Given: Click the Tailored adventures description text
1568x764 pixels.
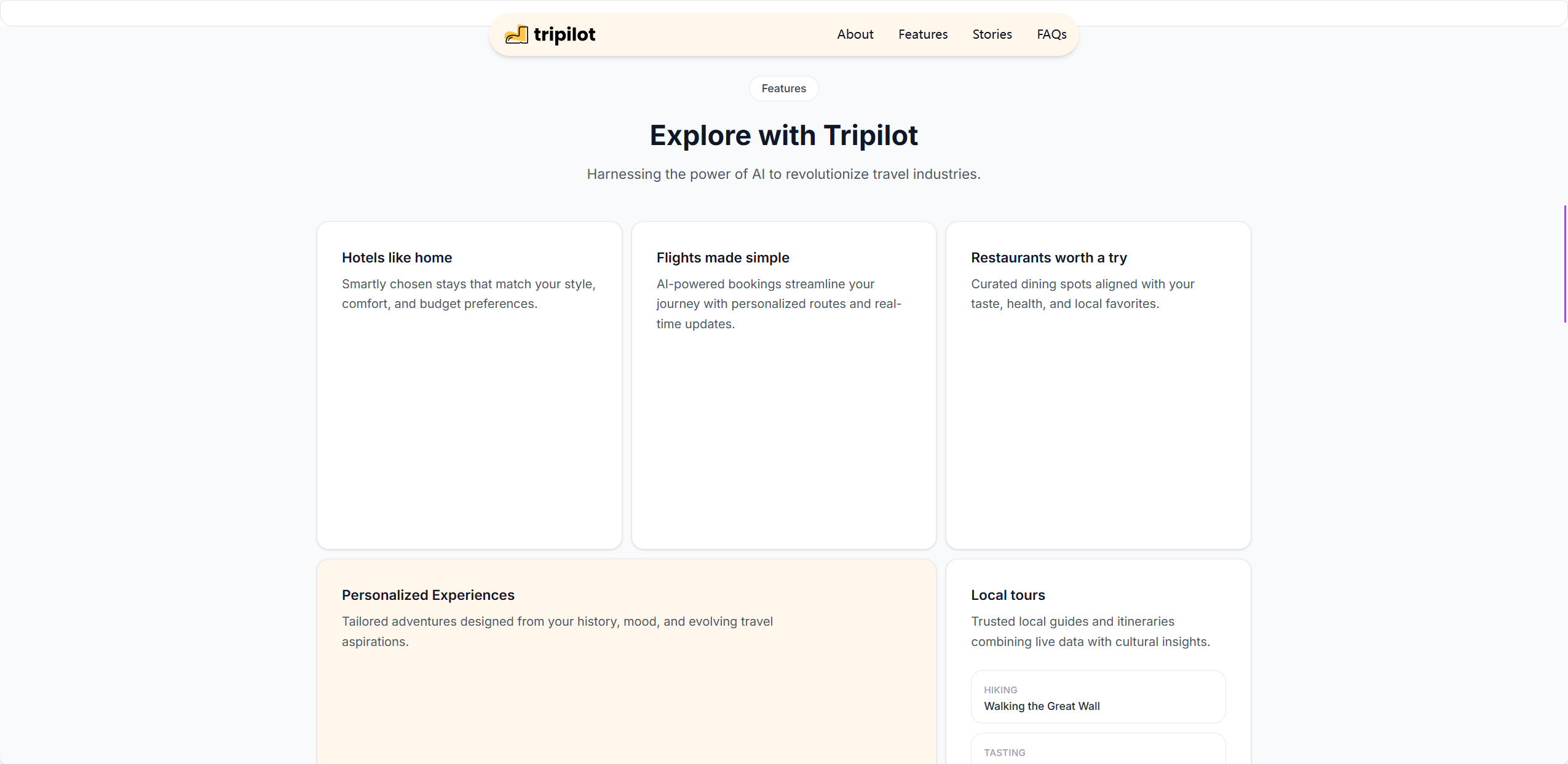Looking at the screenshot, I should [557, 631].
